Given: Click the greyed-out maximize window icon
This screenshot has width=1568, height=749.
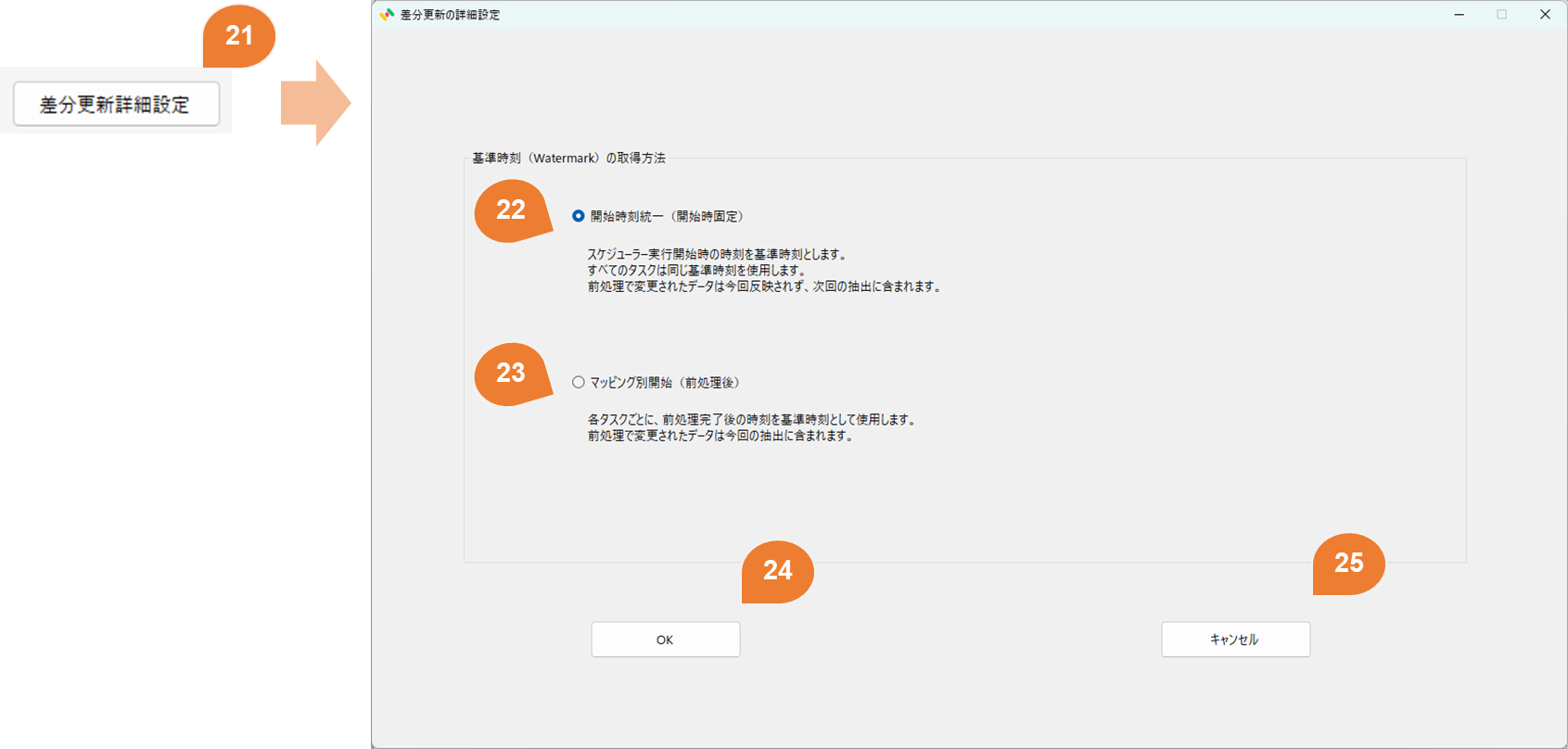Looking at the screenshot, I should pos(1501,15).
